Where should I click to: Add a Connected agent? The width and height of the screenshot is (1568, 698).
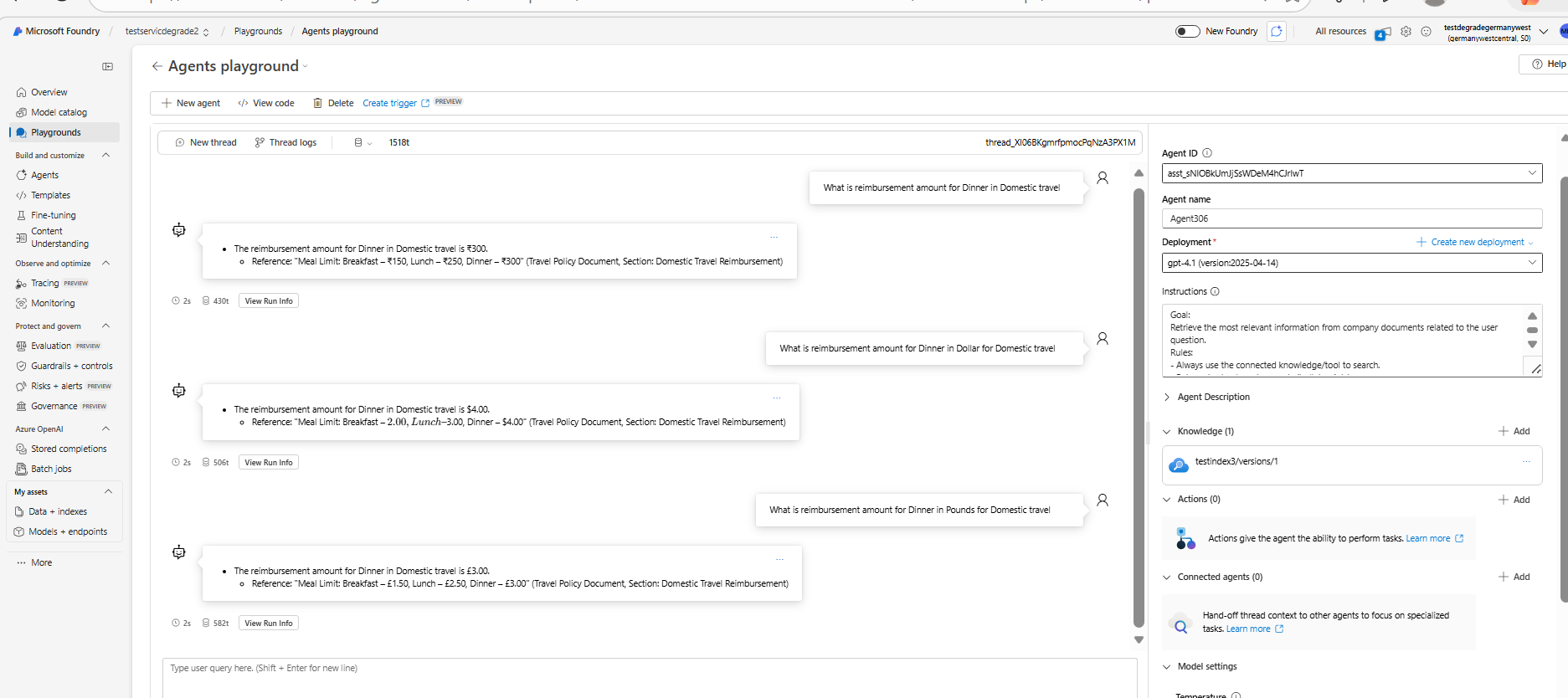[1514, 577]
